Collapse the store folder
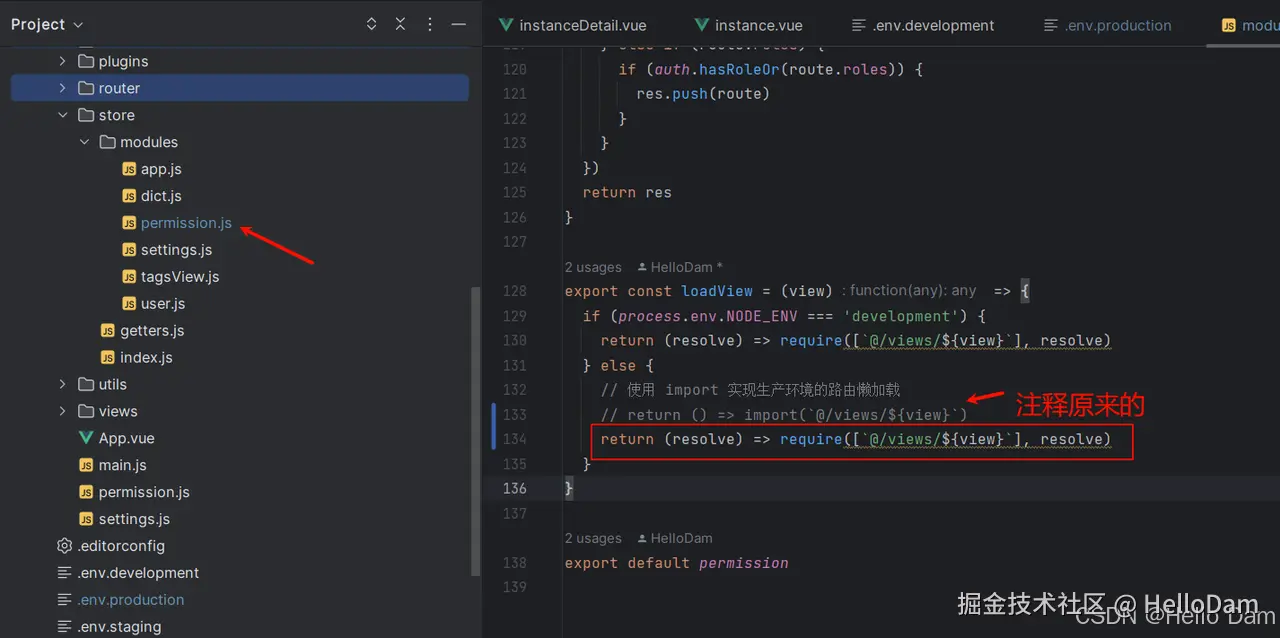The width and height of the screenshot is (1280, 638). (62, 115)
